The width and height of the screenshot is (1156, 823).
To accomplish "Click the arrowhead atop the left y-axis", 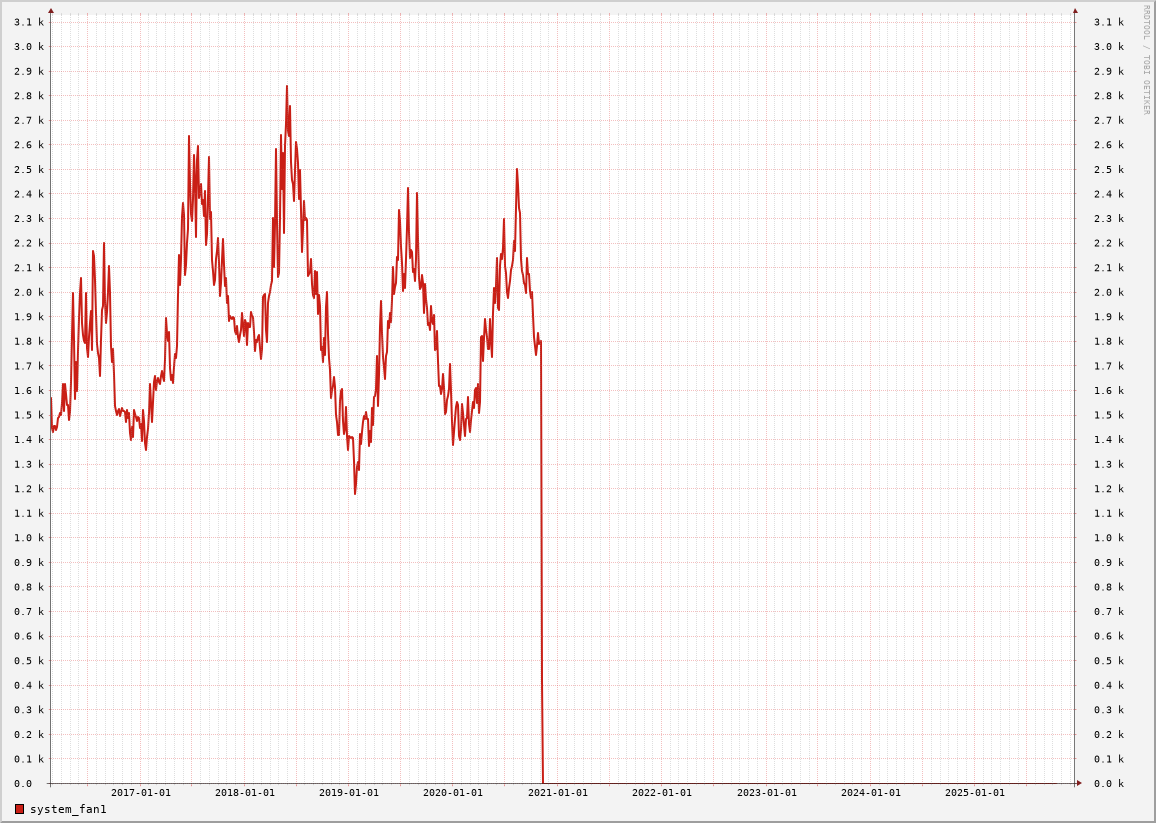I will [51, 11].
